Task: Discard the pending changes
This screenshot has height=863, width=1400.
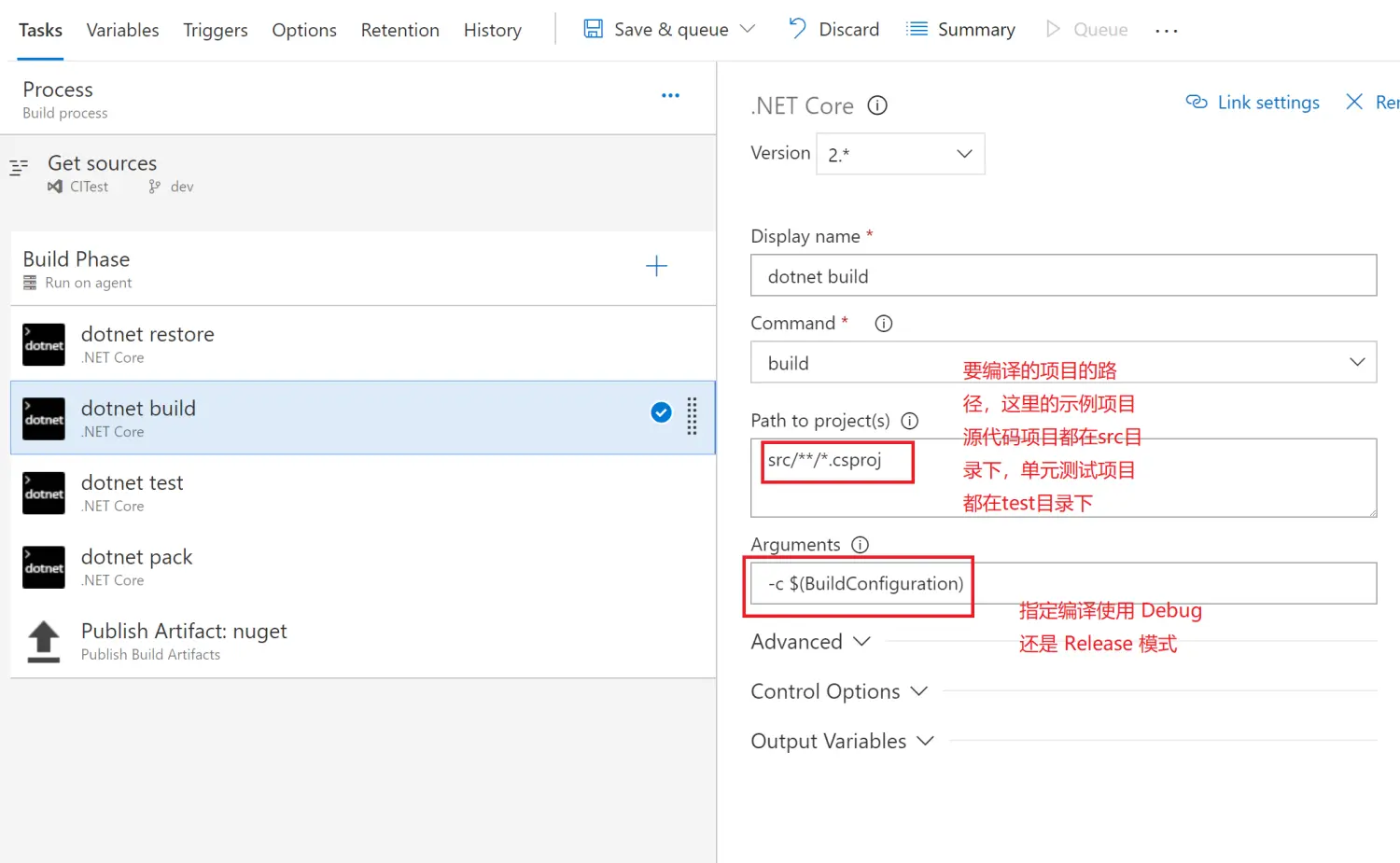Action: pos(833,29)
